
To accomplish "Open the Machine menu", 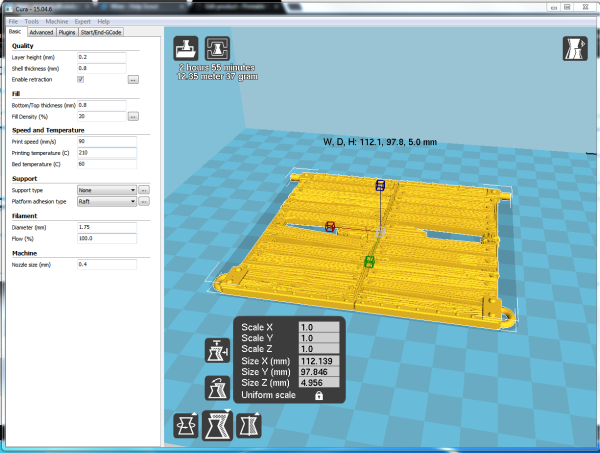I will click(57, 21).
